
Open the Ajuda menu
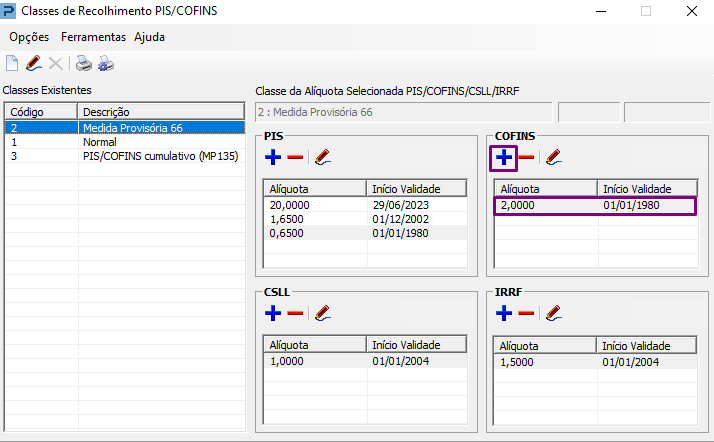[x=149, y=37]
